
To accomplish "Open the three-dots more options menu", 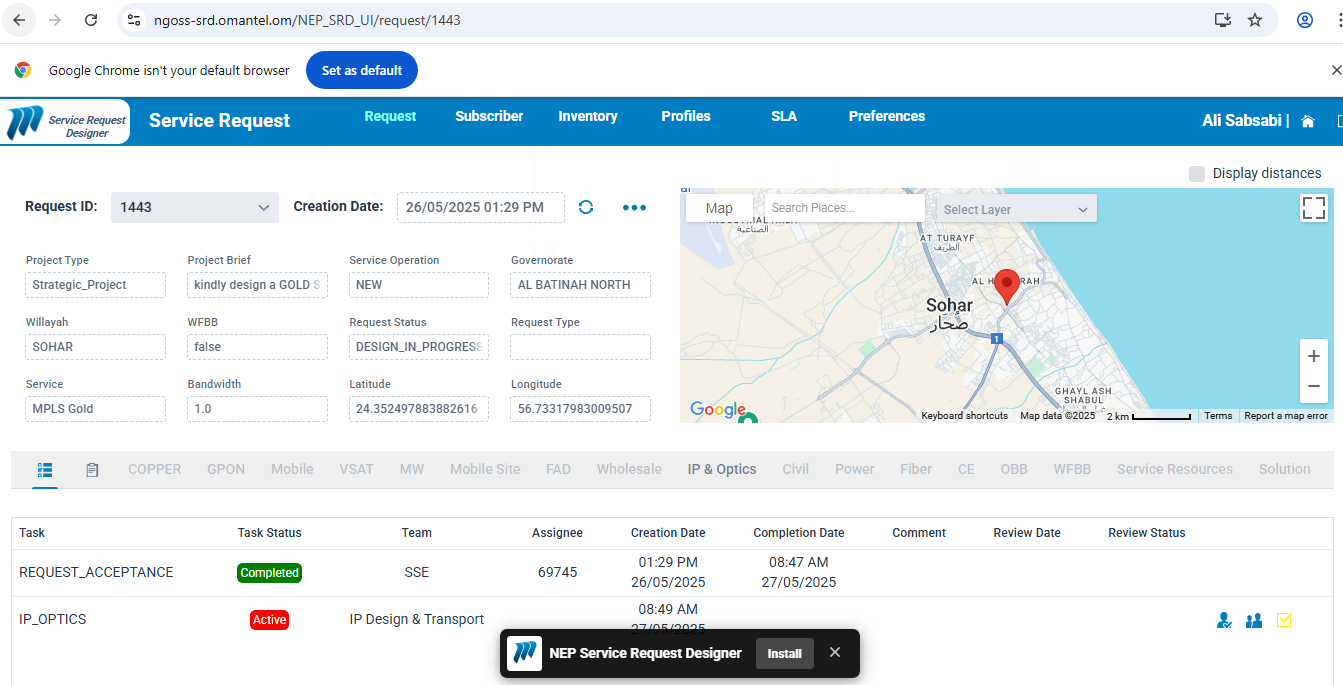I will coord(634,207).
